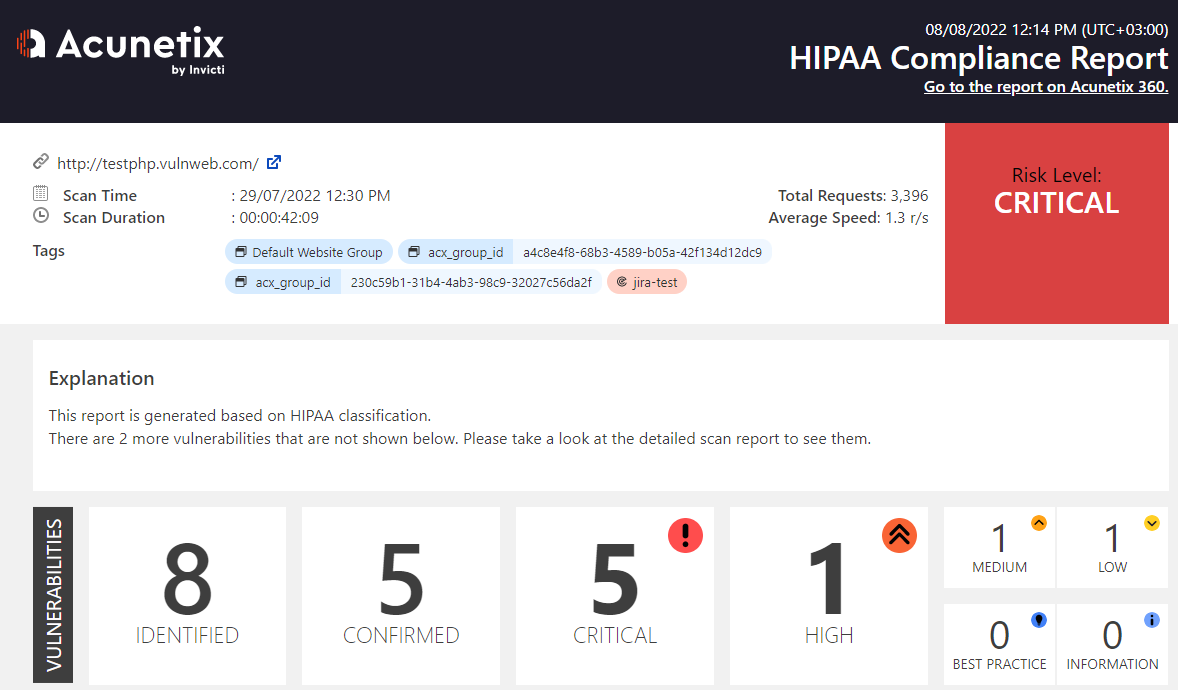The height and width of the screenshot is (690, 1178).
Task: Click the 0 INFORMATION card
Action: (1113, 644)
